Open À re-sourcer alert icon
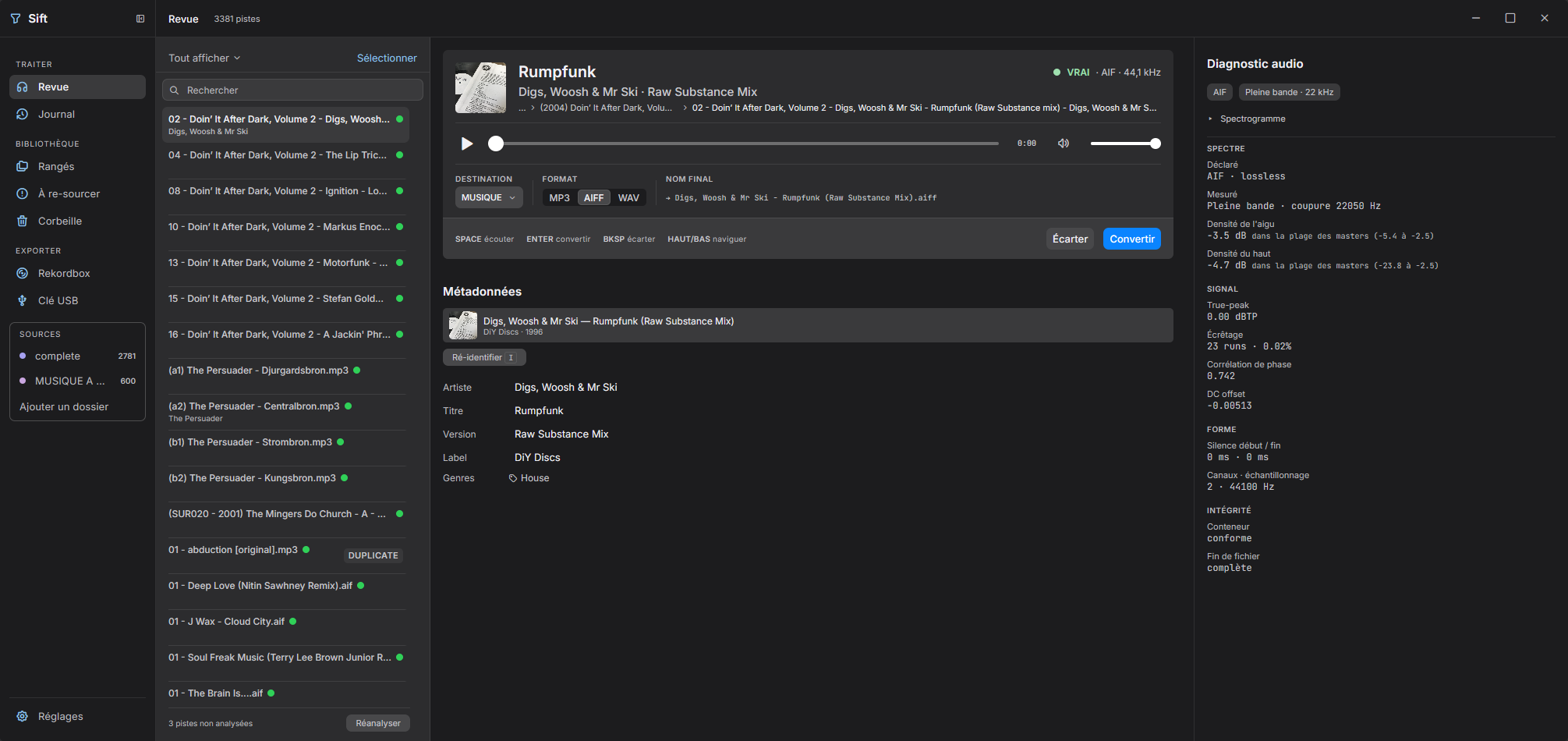This screenshot has width=1568, height=741. [23, 193]
